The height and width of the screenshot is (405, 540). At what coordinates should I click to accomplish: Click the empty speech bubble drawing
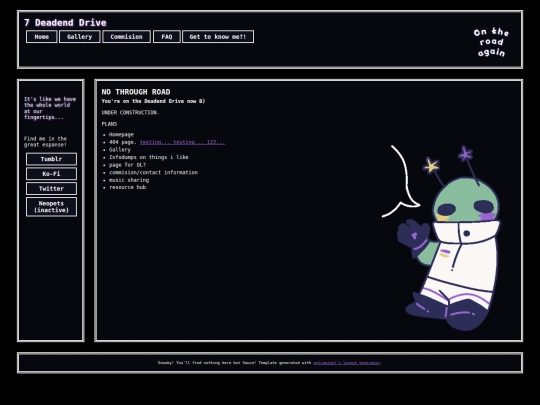[401, 181]
